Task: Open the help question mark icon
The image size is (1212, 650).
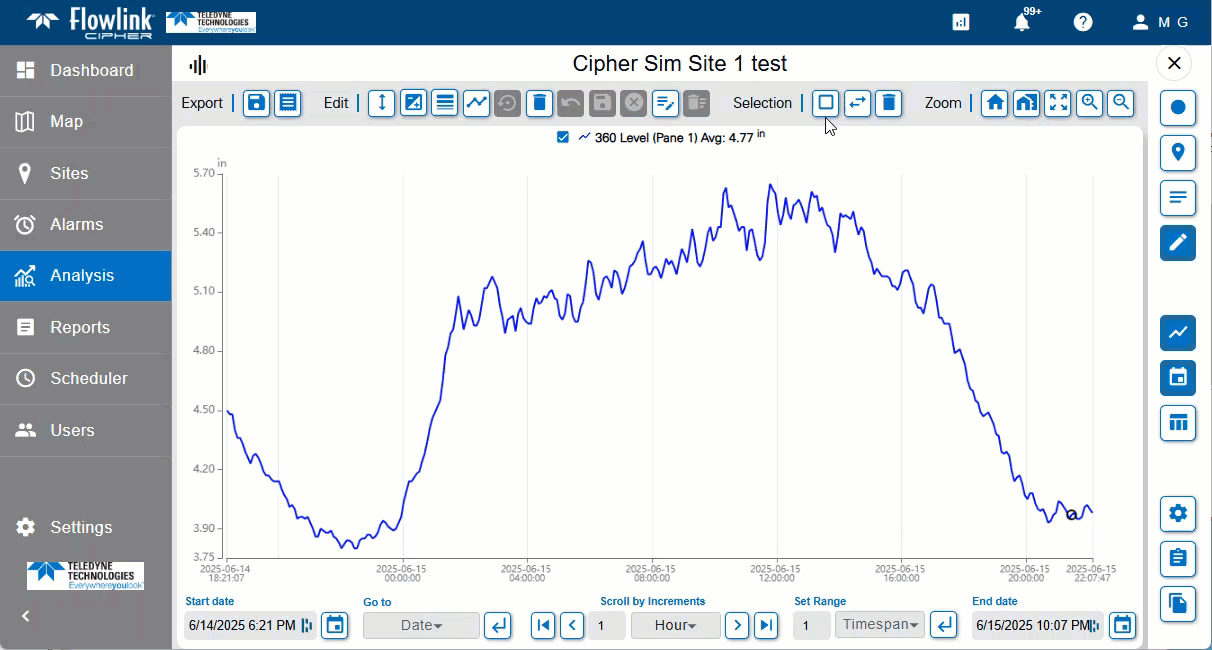Action: tap(1083, 22)
